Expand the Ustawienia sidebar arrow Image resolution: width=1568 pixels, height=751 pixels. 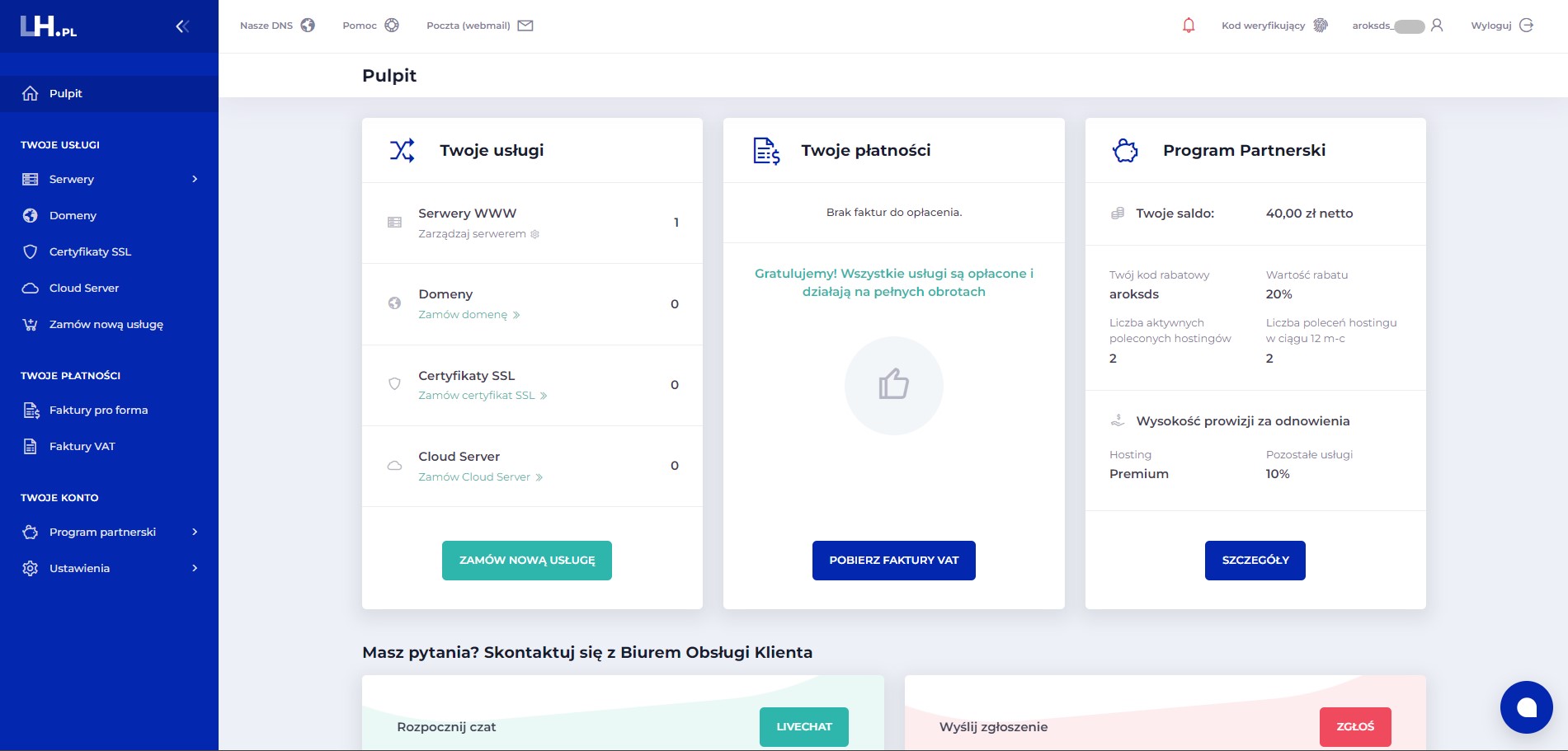click(x=195, y=568)
